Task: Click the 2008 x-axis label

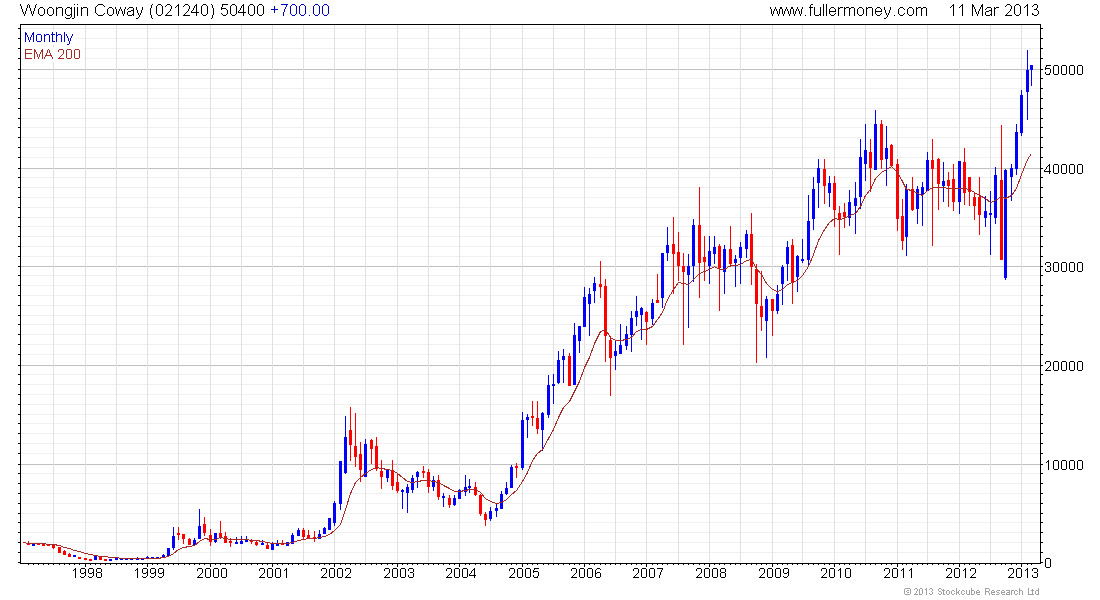Action: [711, 573]
